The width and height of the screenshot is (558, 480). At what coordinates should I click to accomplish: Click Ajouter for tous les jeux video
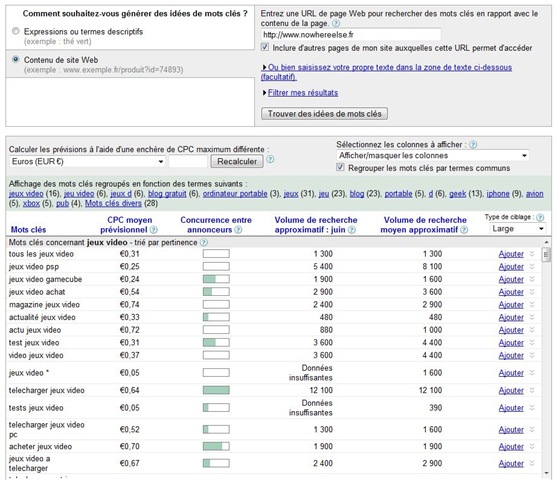(511, 254)
